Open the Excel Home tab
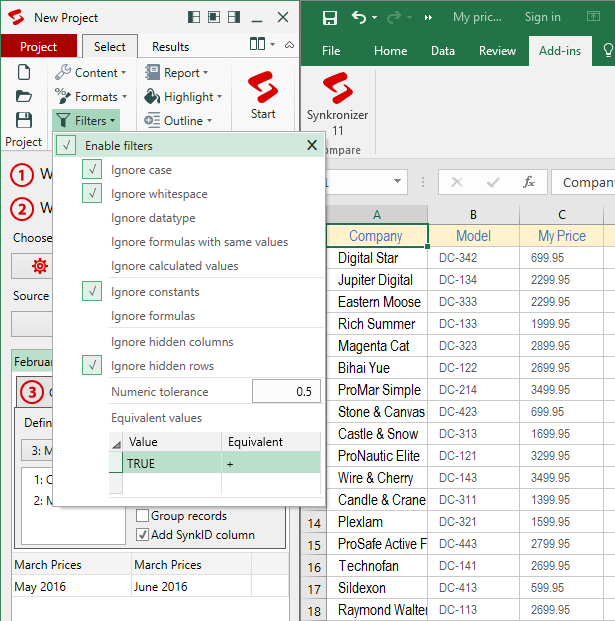The height and width of the screenshot is (621, 615). click(390, 51)
